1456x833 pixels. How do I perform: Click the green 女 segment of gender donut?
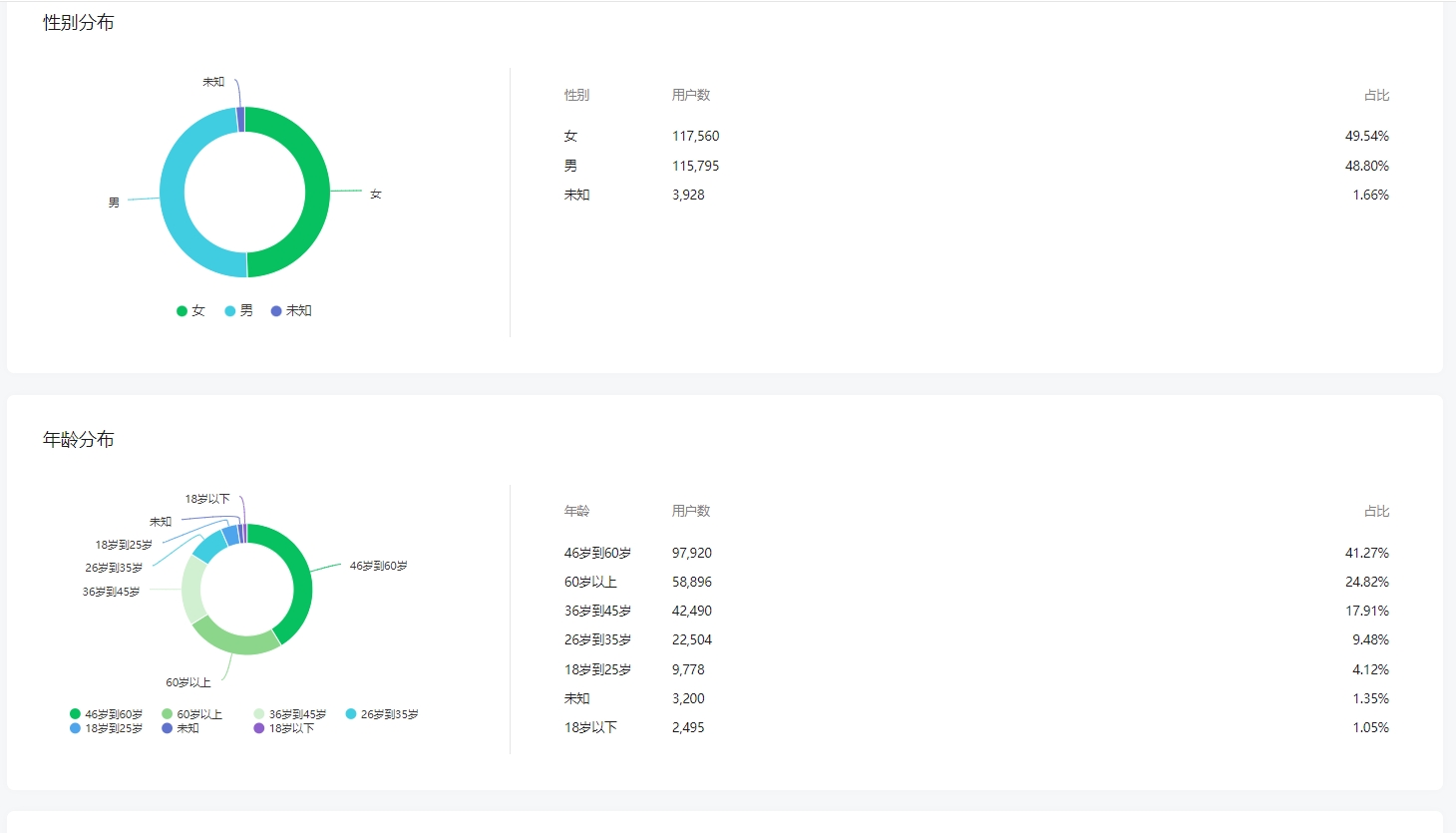(x=316, y=192)
